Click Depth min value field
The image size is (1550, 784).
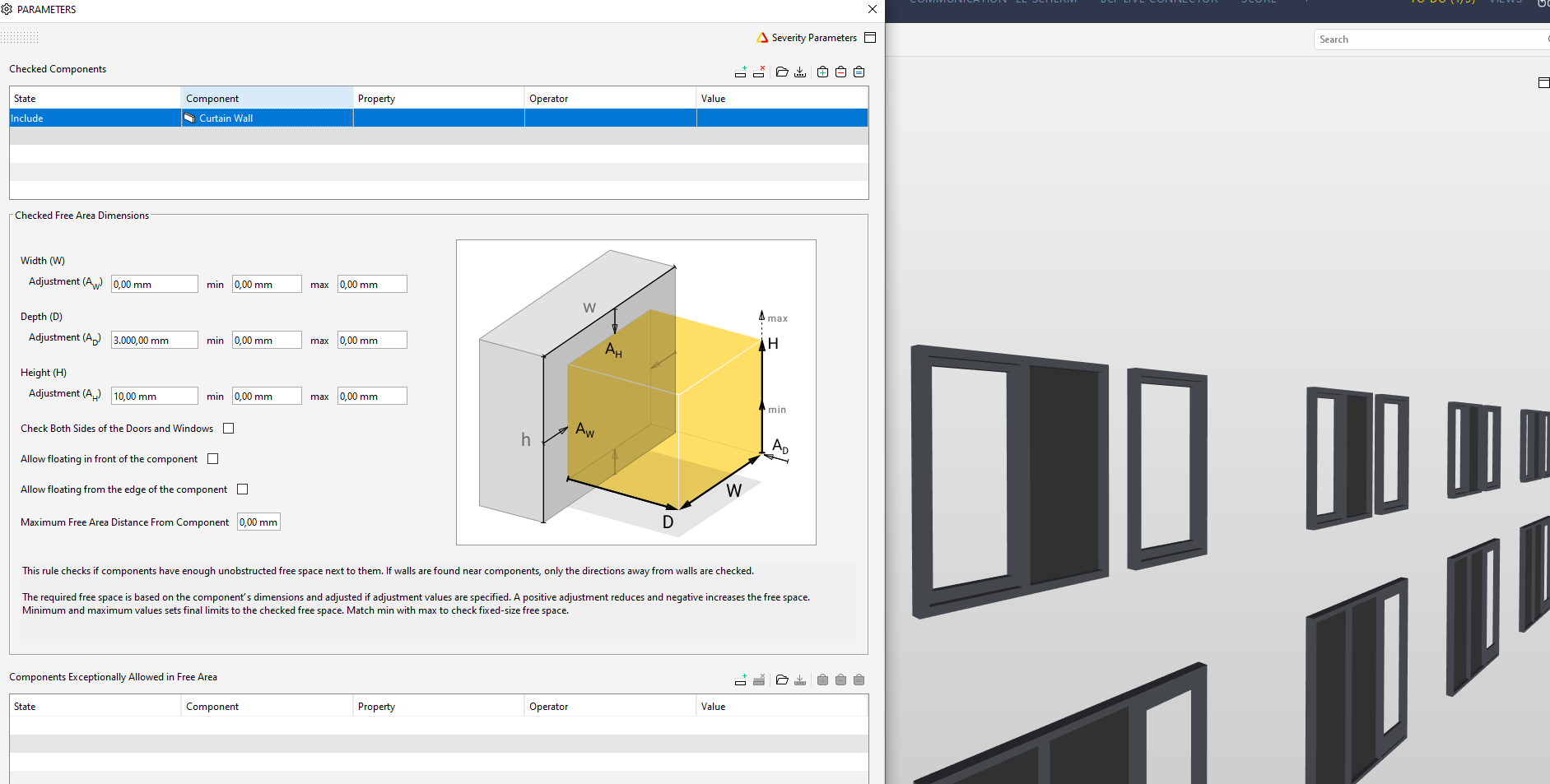[x=267, y=340]
